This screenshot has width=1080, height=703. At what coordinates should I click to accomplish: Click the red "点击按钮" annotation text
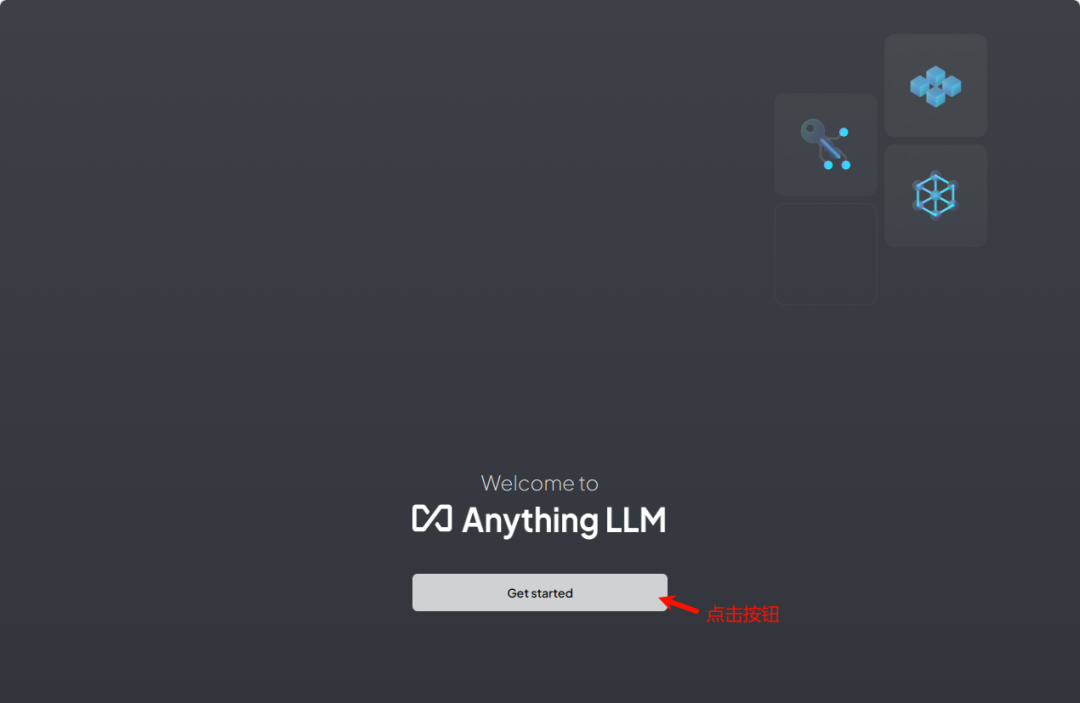coord(742,614)
